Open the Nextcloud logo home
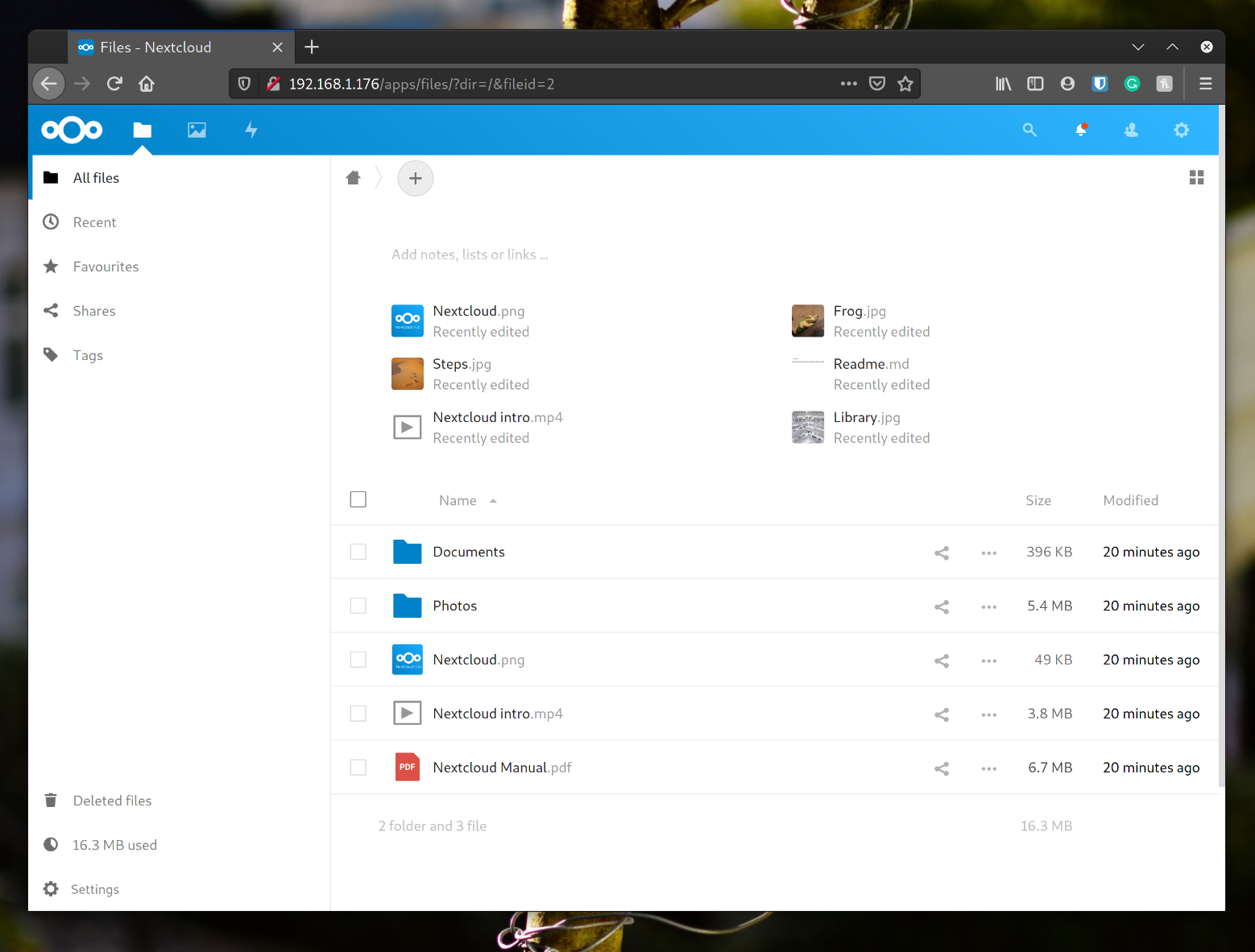Viewport: 1255px width, 952px height. [72, 130]
